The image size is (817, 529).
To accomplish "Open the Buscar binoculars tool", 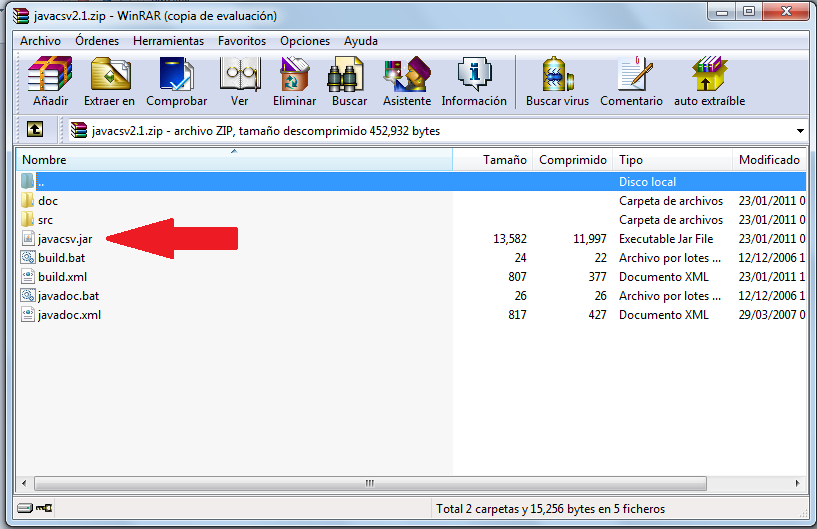I will pos(349,82).
